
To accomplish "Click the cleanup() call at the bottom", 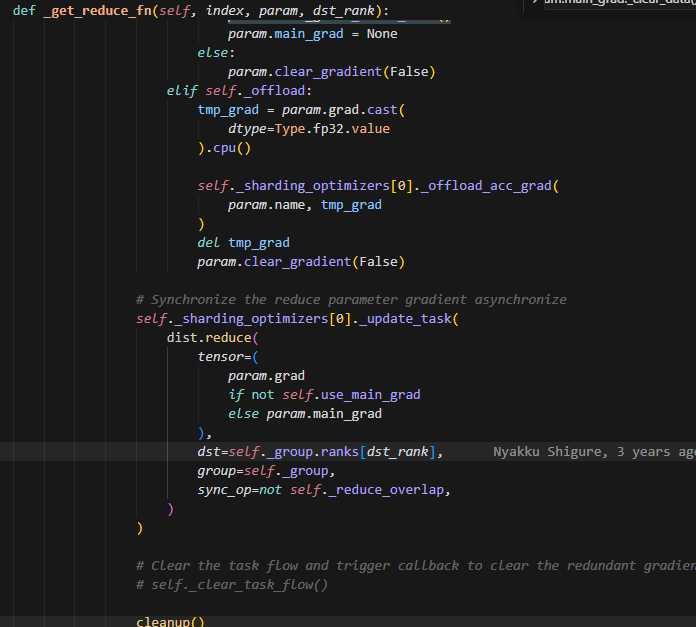I will (x=170, y=621).
